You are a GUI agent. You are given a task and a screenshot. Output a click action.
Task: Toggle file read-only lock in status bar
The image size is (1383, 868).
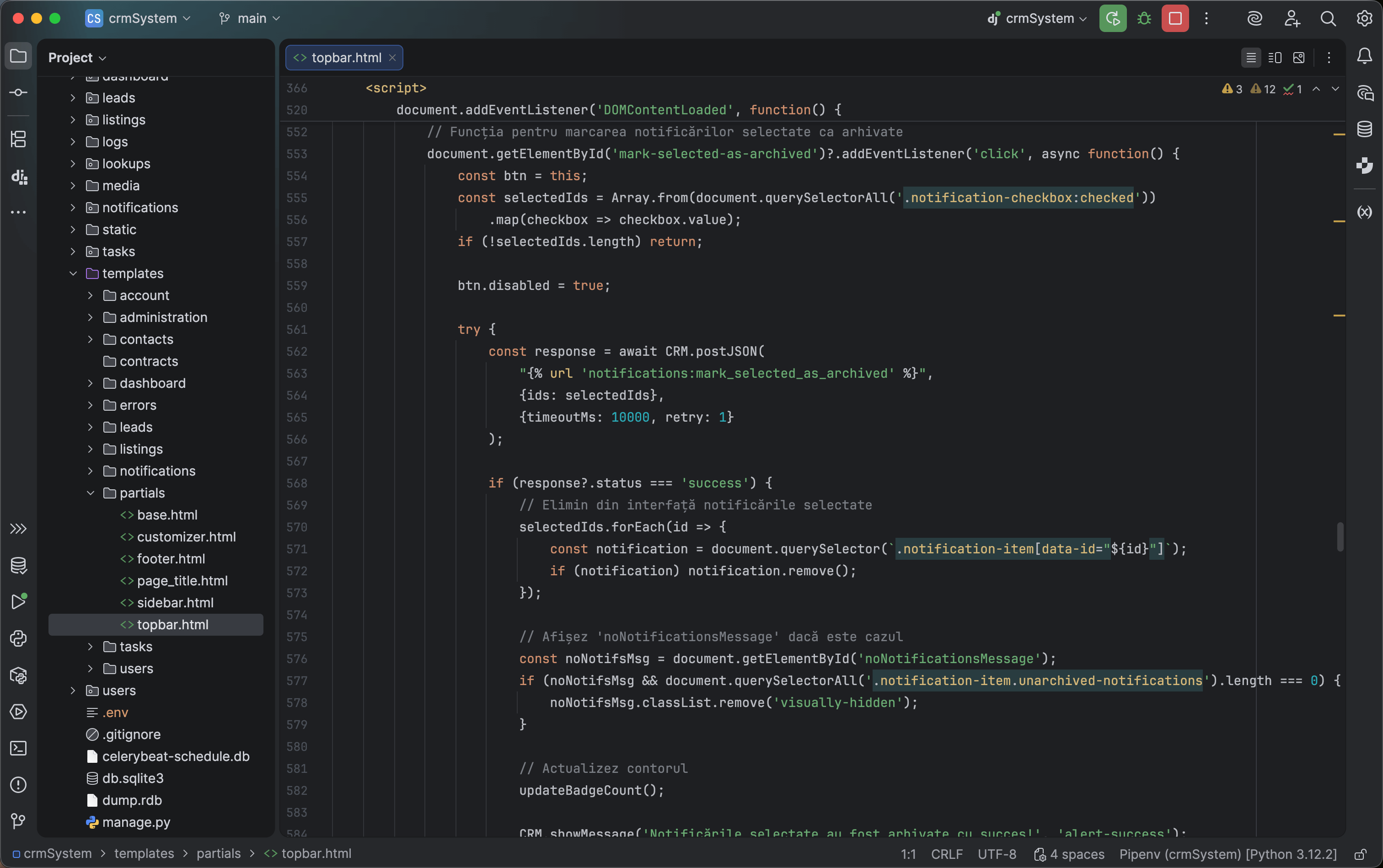[1360, 854]
